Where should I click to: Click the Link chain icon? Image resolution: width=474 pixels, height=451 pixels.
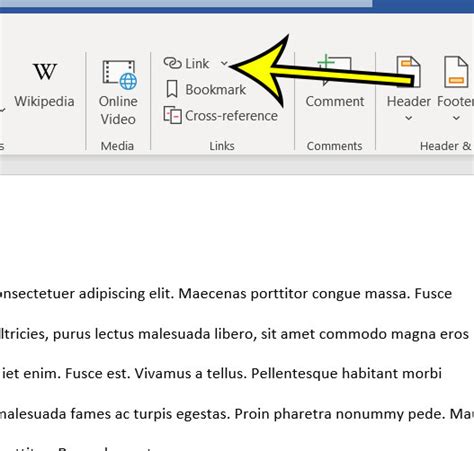tap(172, 63)
